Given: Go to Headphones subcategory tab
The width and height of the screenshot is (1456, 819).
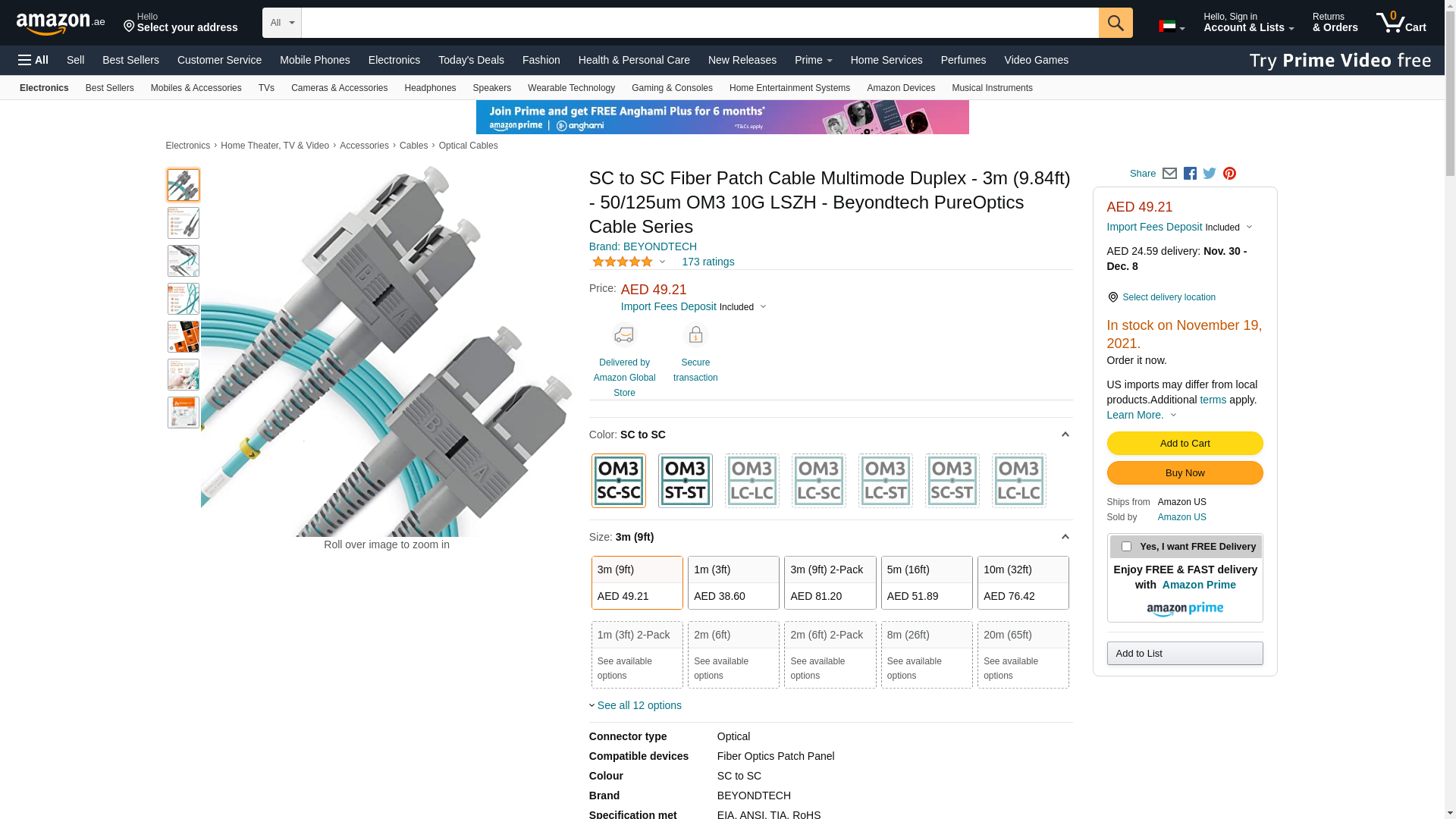Looking at the screenshot, I should [x=429, y=88].
